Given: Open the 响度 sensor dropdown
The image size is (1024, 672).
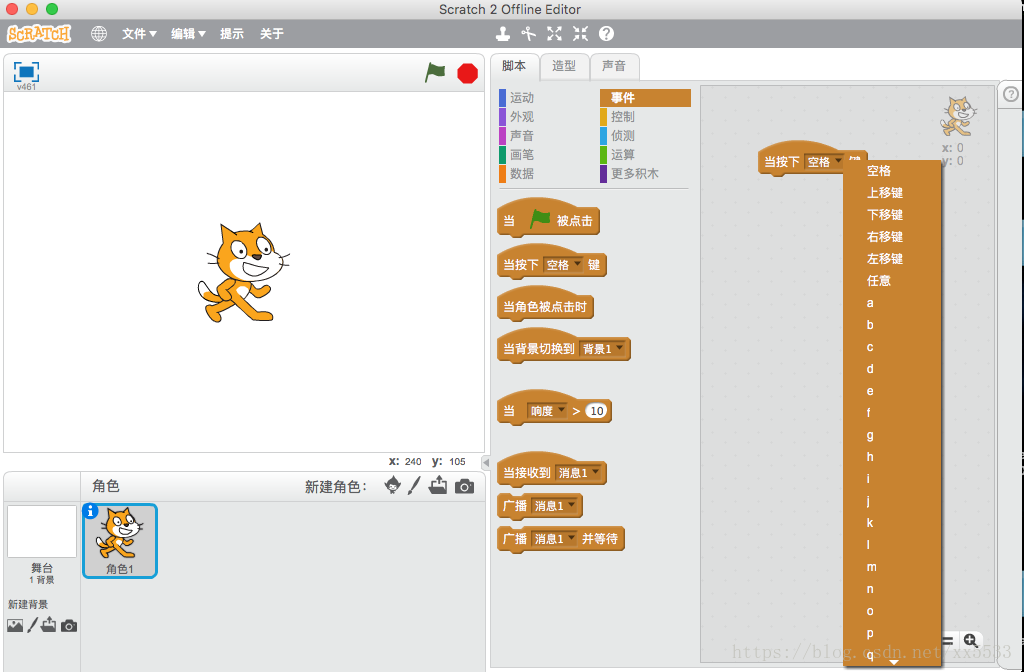Looking at the screenshot, I should 547,411.
